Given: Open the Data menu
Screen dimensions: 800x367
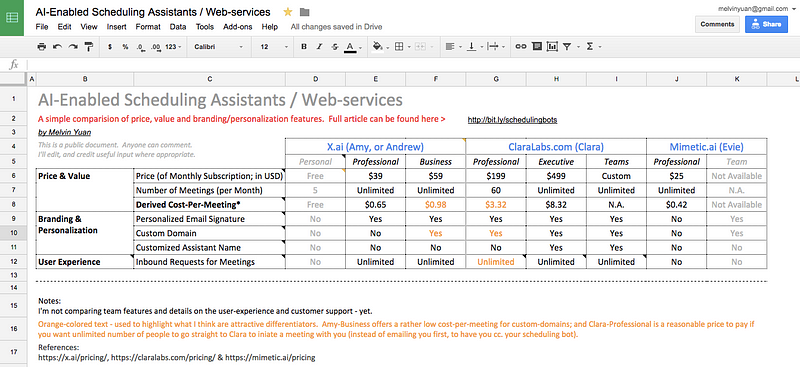Looking at the screenshot, I should click(178, 27).
